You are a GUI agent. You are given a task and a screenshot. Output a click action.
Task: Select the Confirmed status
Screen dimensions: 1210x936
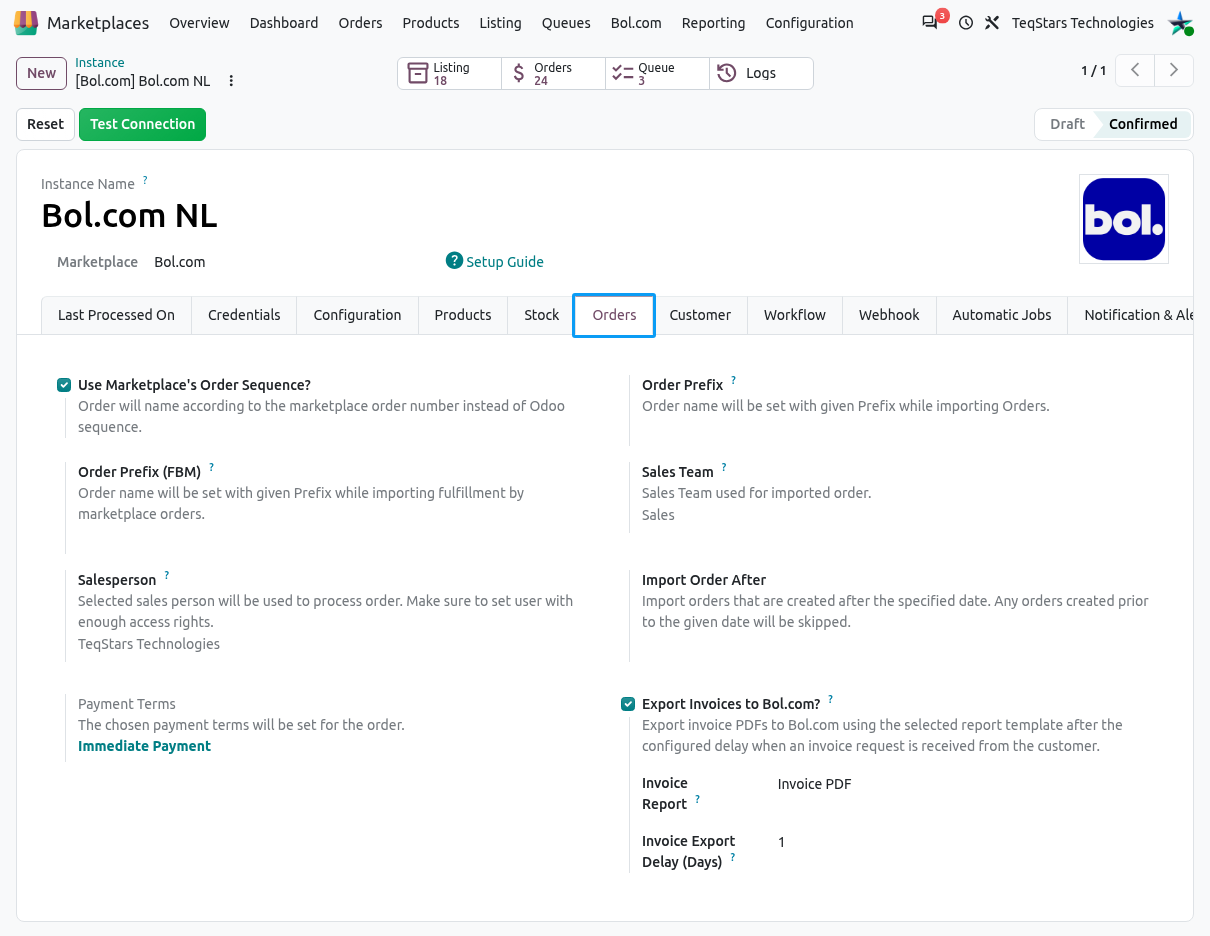pyautogui.click(x=1143, y=124)
